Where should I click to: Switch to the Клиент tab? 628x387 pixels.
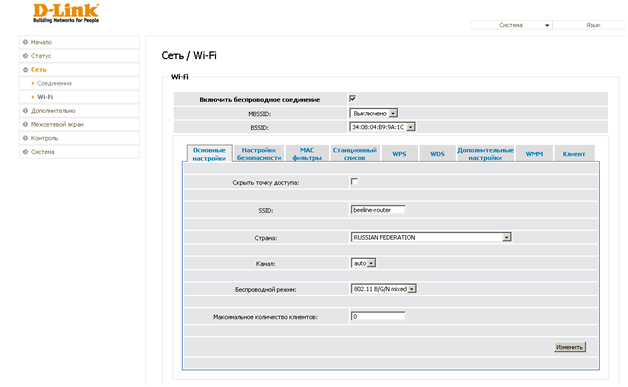574,154
